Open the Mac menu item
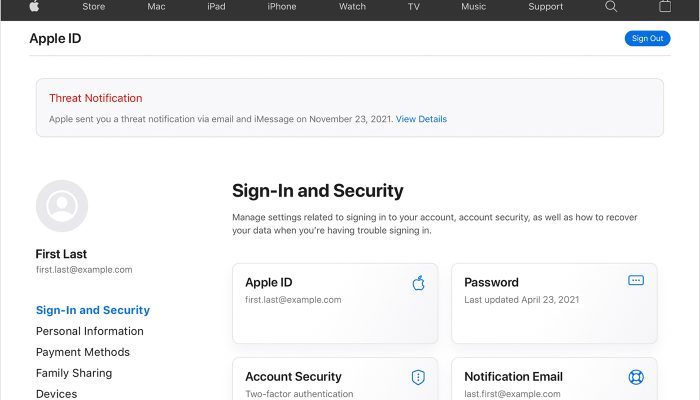Viewport: 700px width, 400px height. pos(156,7)
